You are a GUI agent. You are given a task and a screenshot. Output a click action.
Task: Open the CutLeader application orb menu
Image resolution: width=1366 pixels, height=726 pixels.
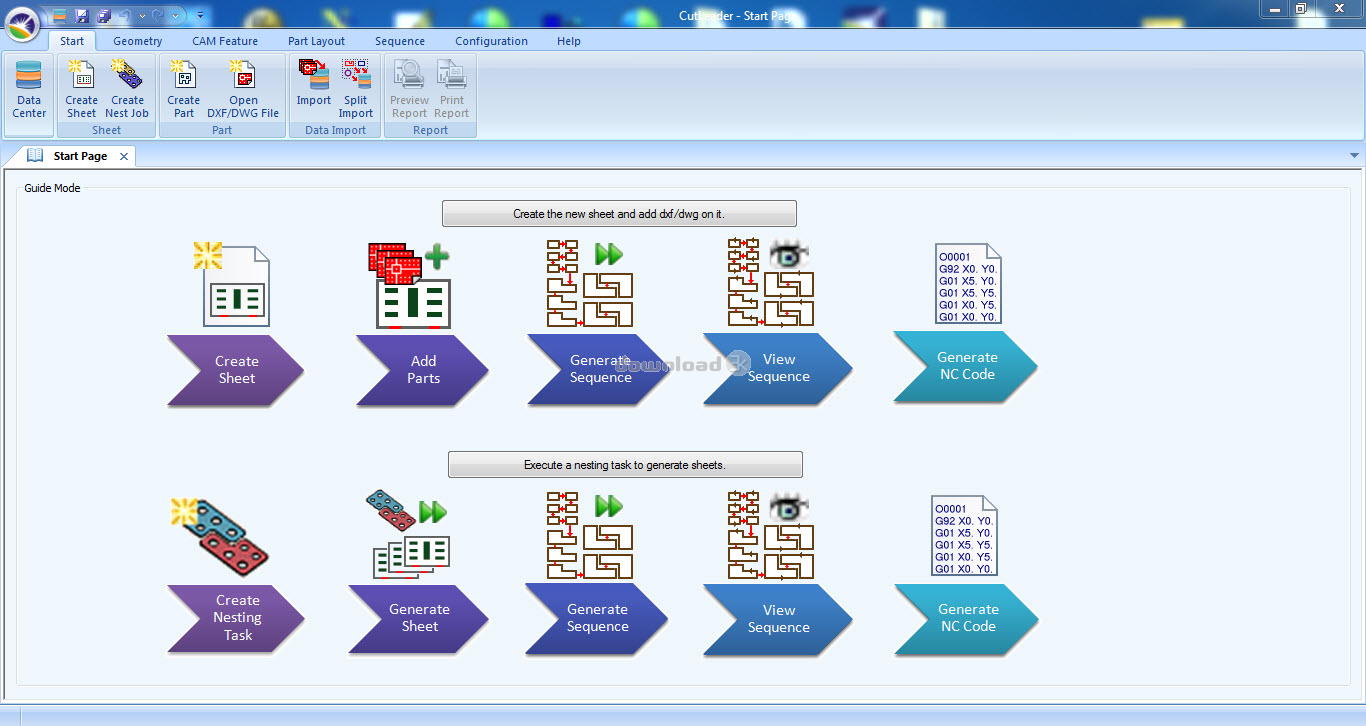(22, 23)
